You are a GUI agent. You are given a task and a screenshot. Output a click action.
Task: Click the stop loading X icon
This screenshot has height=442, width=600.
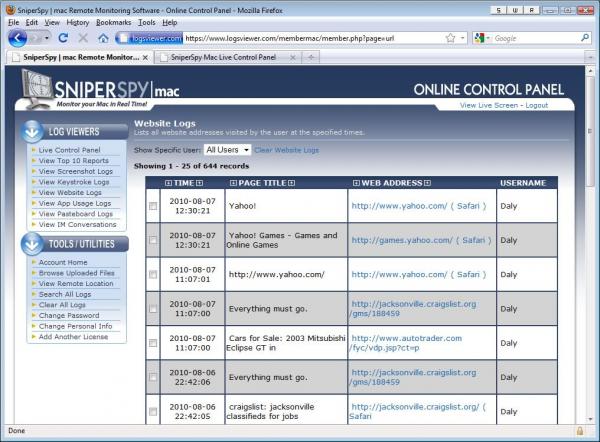click(83, 38)
